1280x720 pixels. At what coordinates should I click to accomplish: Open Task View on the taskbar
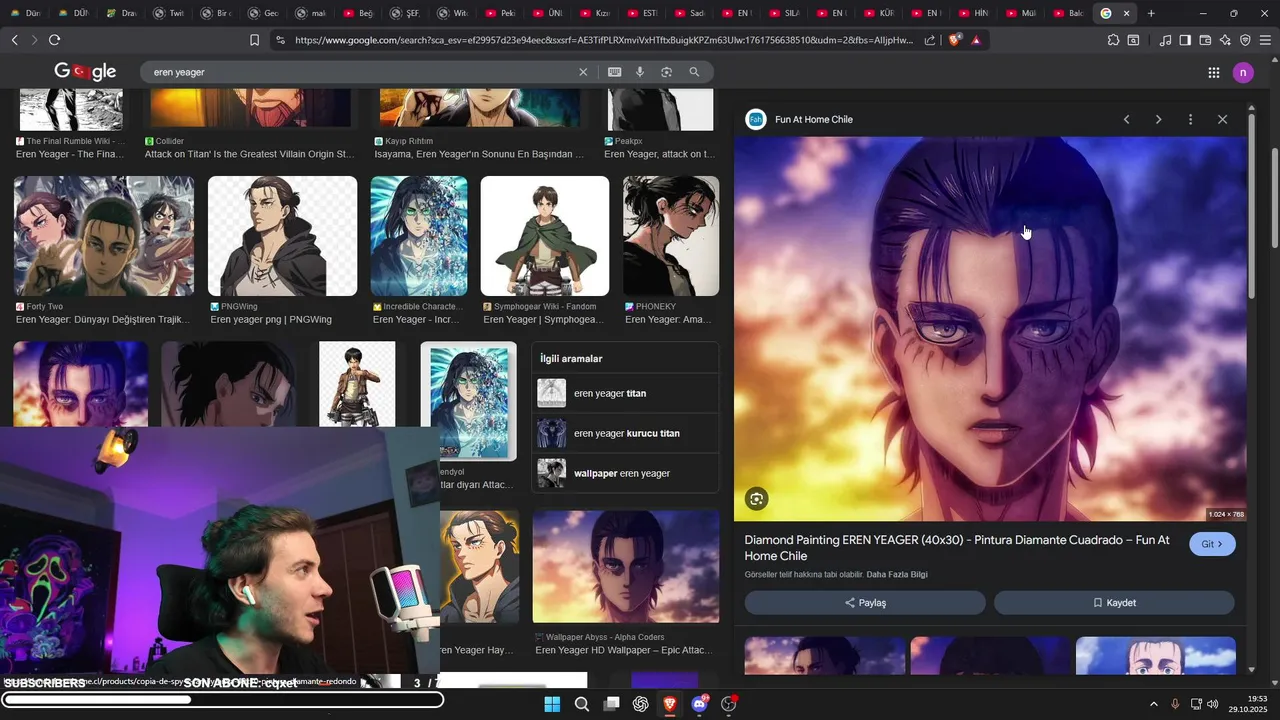pos(611,704)
